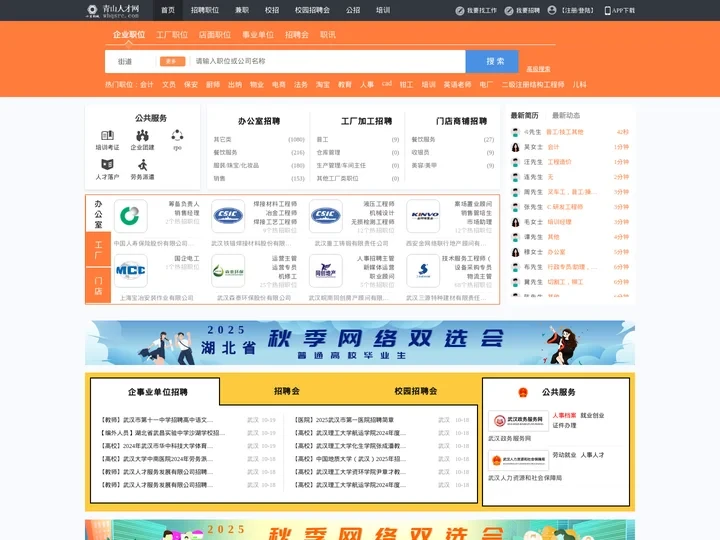Viewport: 720px width, 540px height.
Task: Click the 同创地产 company logo
Action: (326, 270)
